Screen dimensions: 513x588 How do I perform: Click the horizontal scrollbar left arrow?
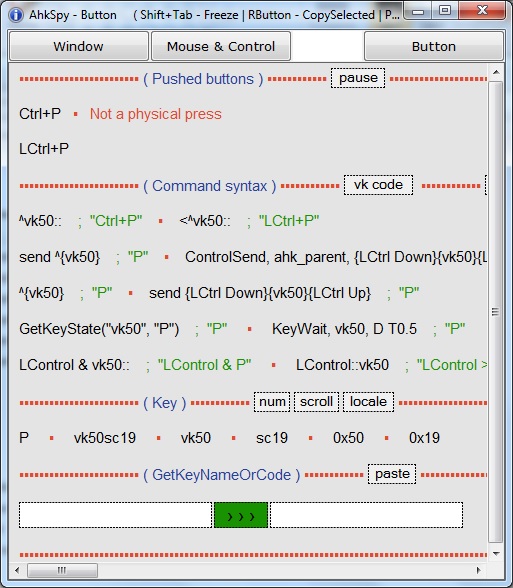click(17, 570)
